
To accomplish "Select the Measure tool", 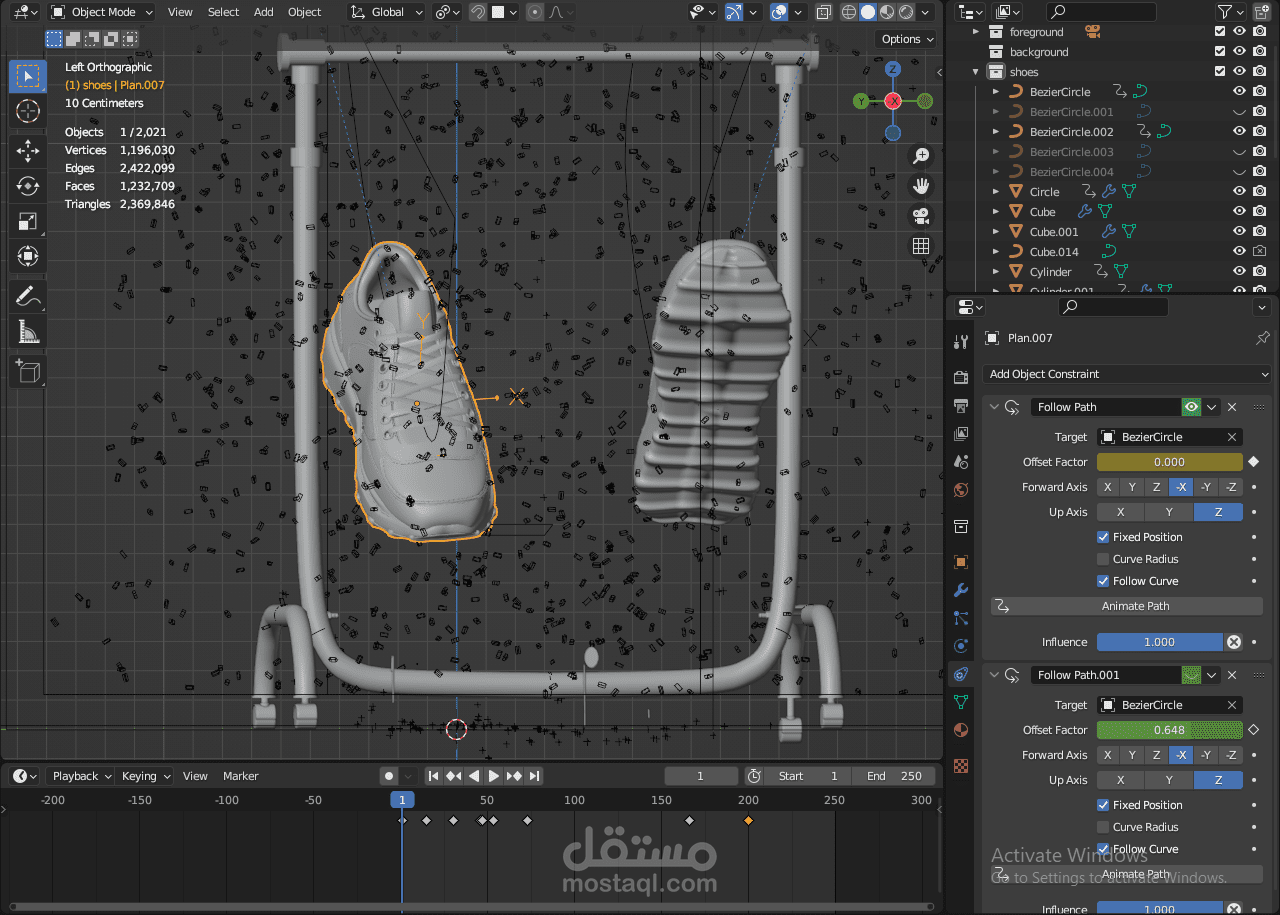I will [28, 331].
